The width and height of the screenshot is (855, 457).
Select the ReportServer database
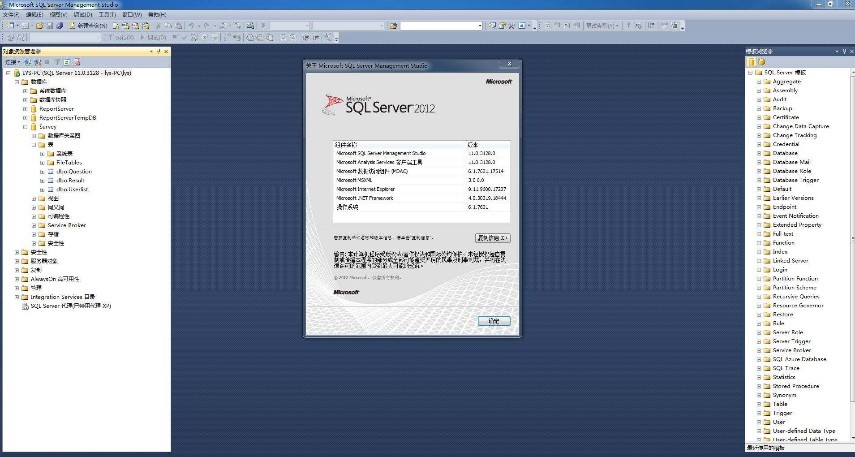[57, 109]
